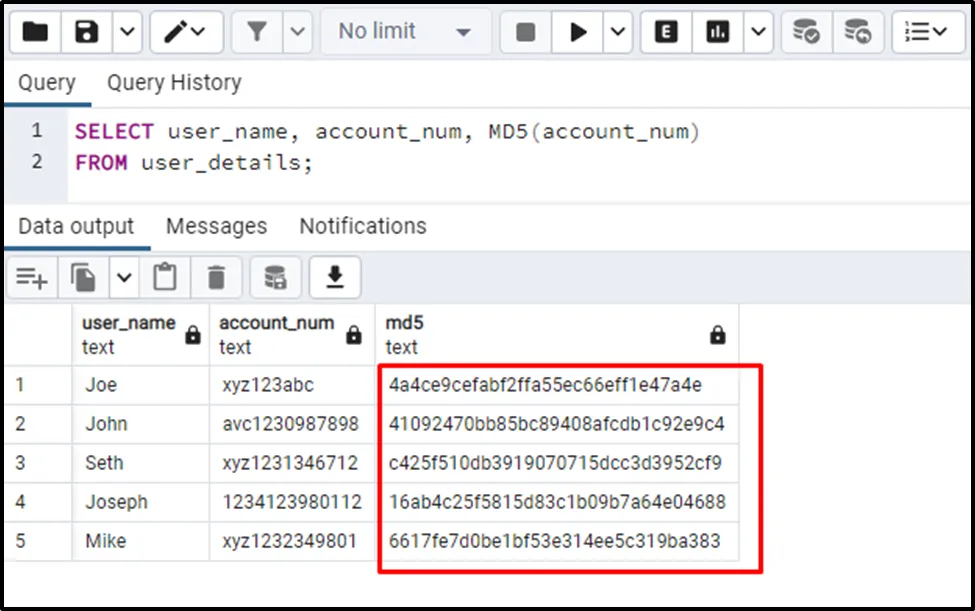The height and width of the screenshot is (611, 975).
Task: Click the Commit transaction icon
Action: pos(806,32)
